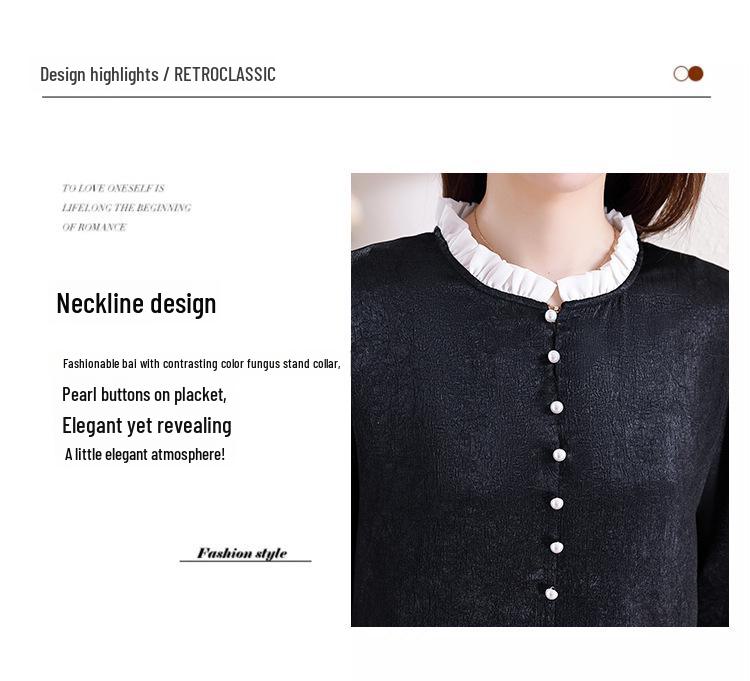
Task: Click the Elegant yet revealing text
Action: (x=147, y=426)
